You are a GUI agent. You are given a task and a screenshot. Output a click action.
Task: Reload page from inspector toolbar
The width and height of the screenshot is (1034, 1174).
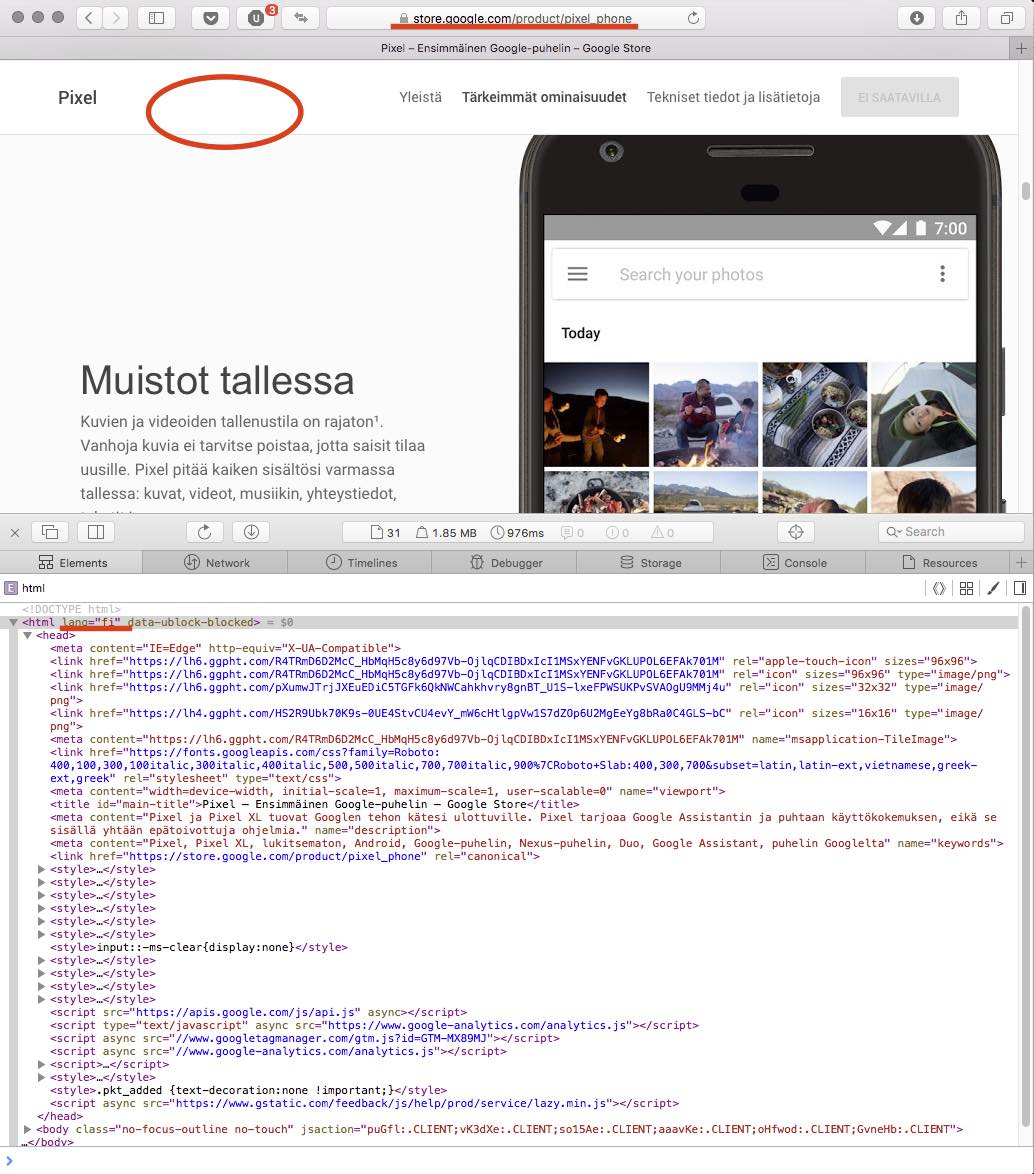204,532
